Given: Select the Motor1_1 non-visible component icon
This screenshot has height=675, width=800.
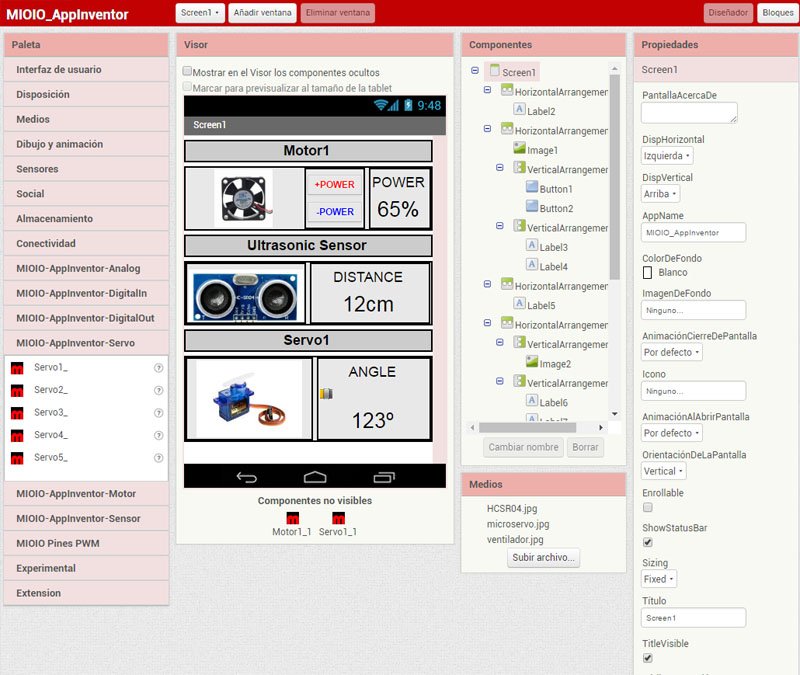Looking at the screenshot, I should click(x=292, y=518).
